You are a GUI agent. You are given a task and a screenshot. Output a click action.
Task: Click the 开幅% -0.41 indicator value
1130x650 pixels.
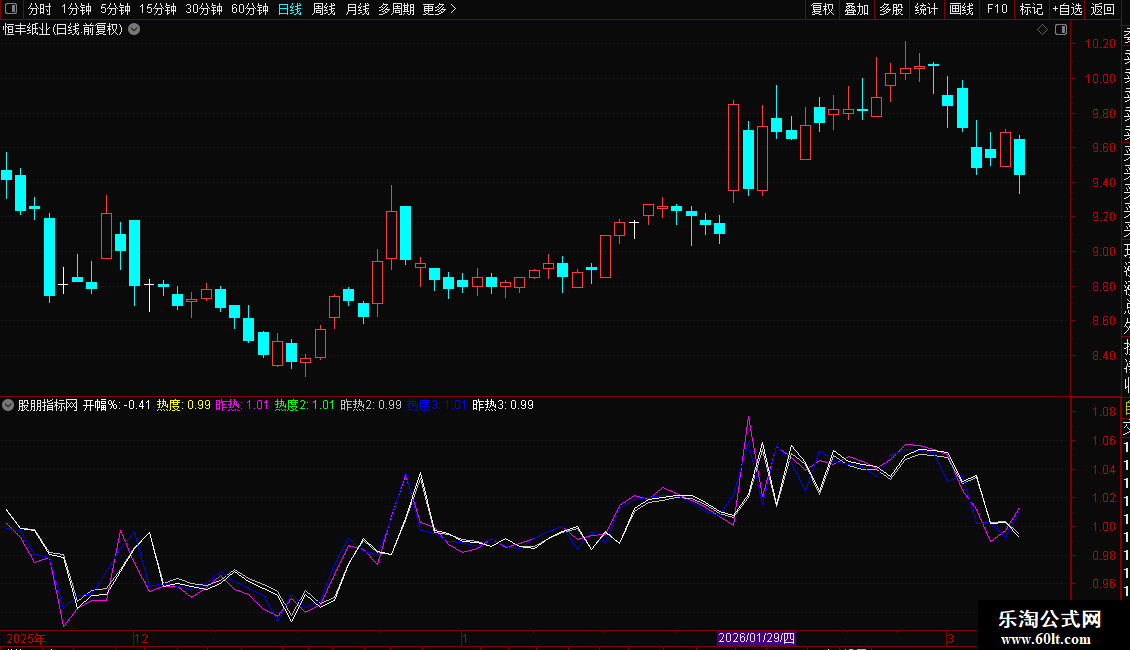pos(117,405)
